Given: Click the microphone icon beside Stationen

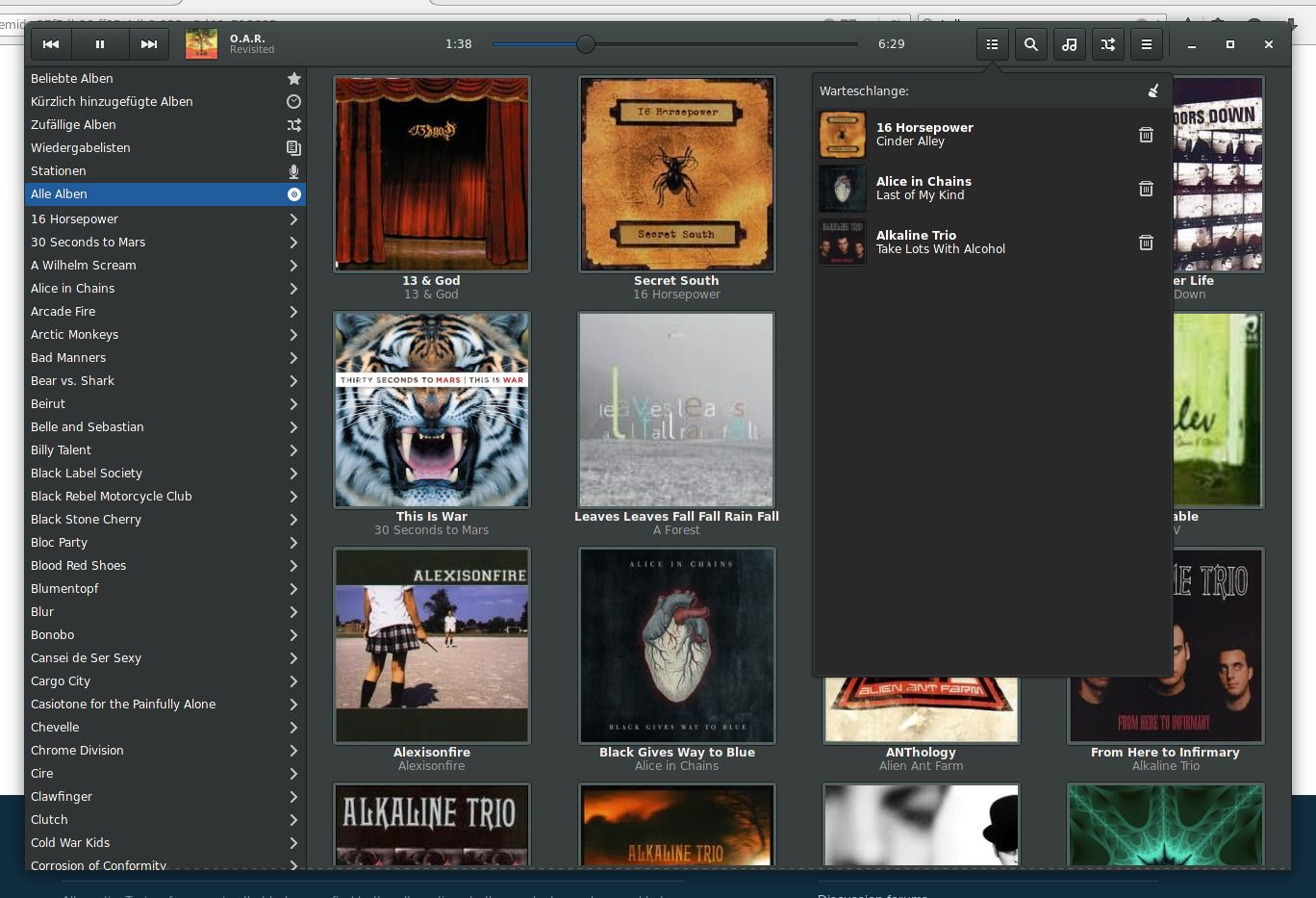Looking at the screenshot, I should [x=294, y=171].
